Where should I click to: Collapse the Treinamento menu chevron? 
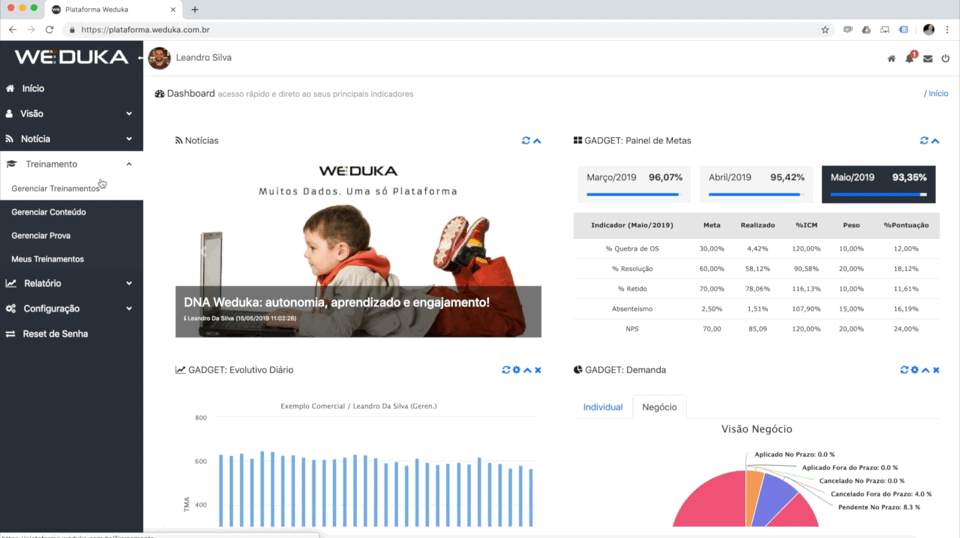(129, 164)
